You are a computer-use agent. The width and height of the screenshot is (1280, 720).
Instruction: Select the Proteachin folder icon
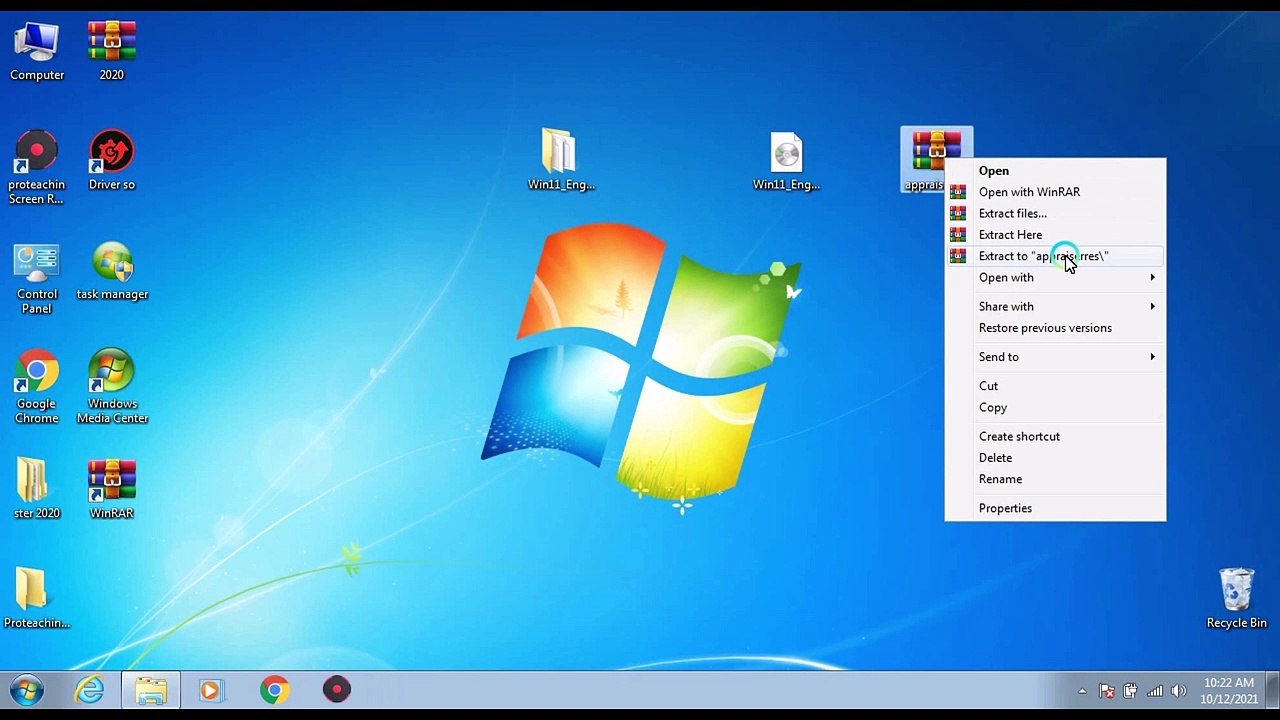(x=37, y=598)
